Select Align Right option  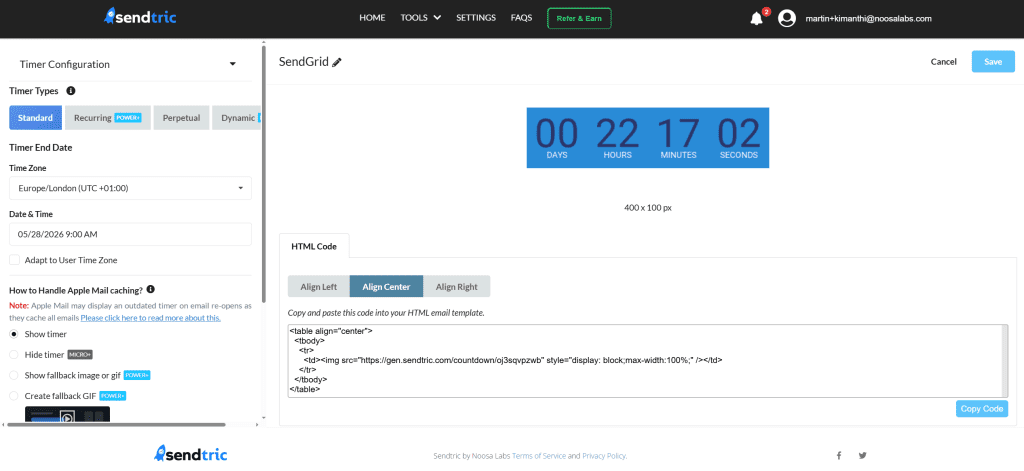[x=456, y=286]
